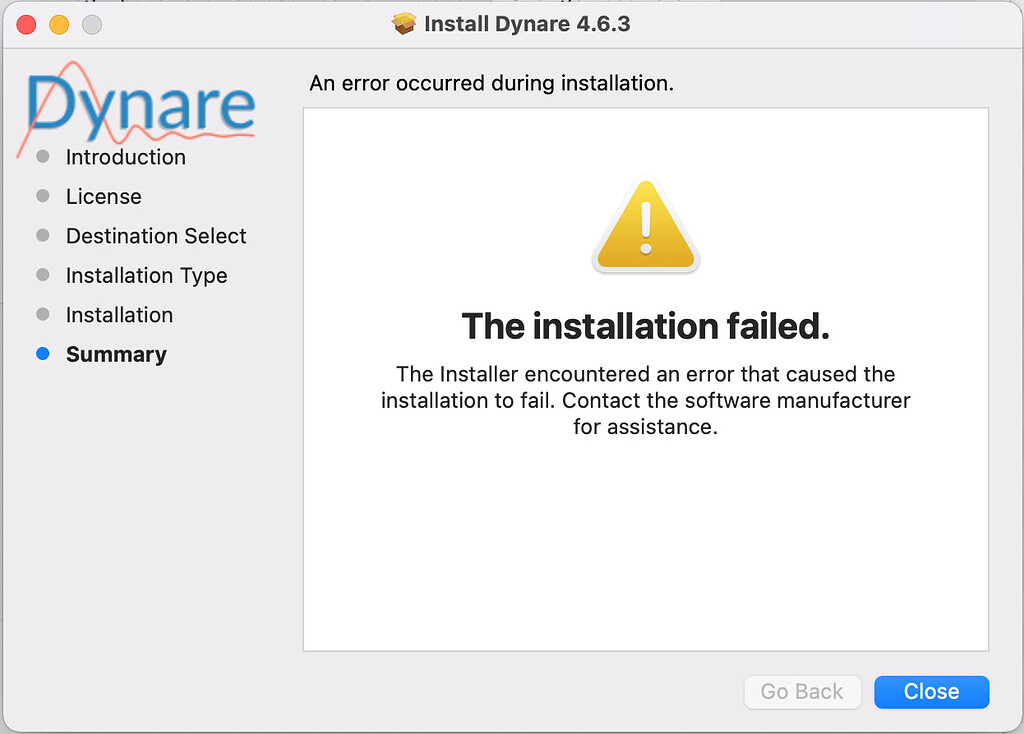Click the gray dot beside Destination Select

tap(42, 236)
